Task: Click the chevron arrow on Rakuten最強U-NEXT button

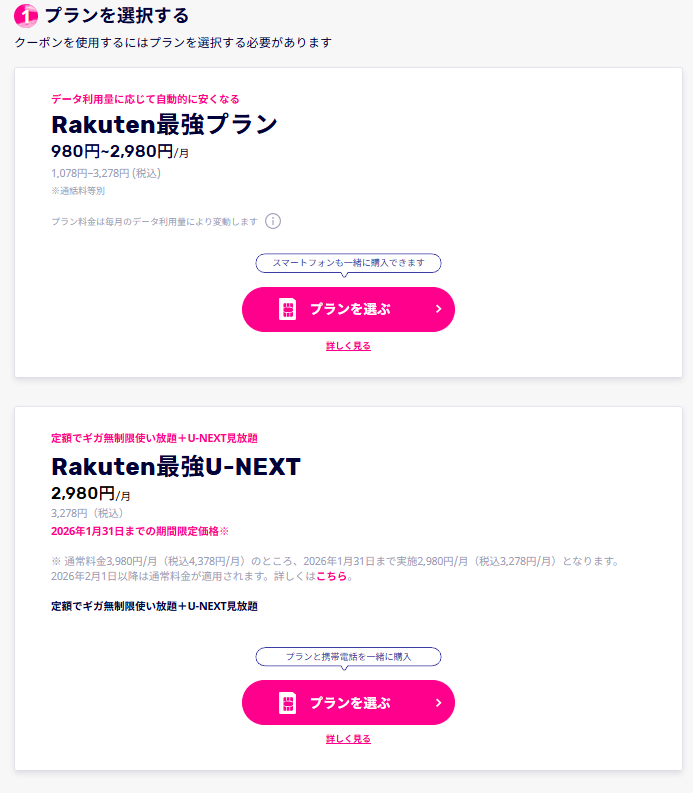Action: [x=438, y=702]
